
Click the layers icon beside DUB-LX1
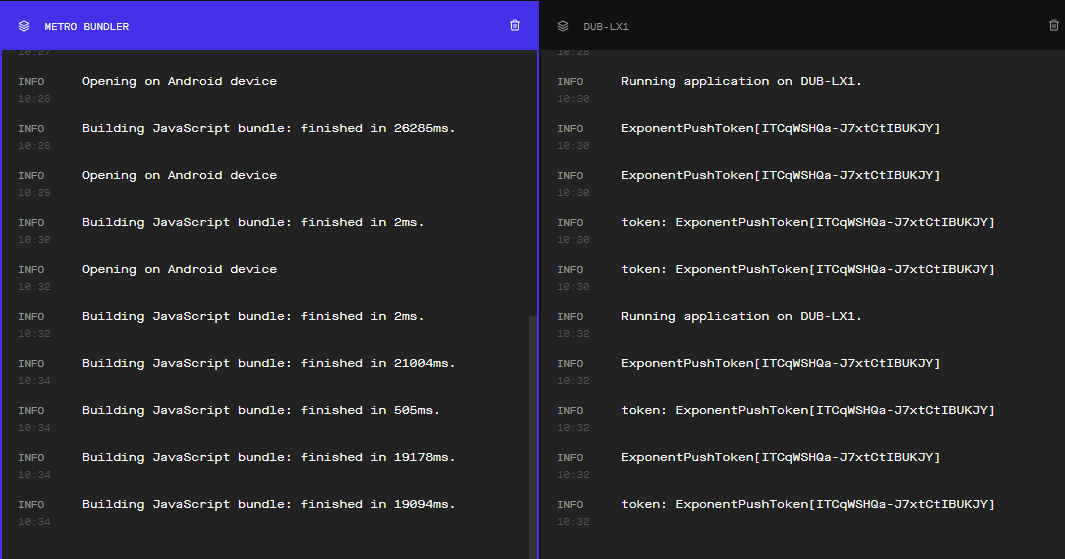(x=563, y=26)
